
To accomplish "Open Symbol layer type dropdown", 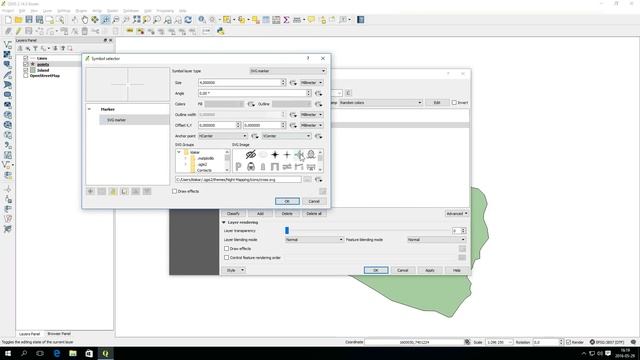I will [287, 71].
